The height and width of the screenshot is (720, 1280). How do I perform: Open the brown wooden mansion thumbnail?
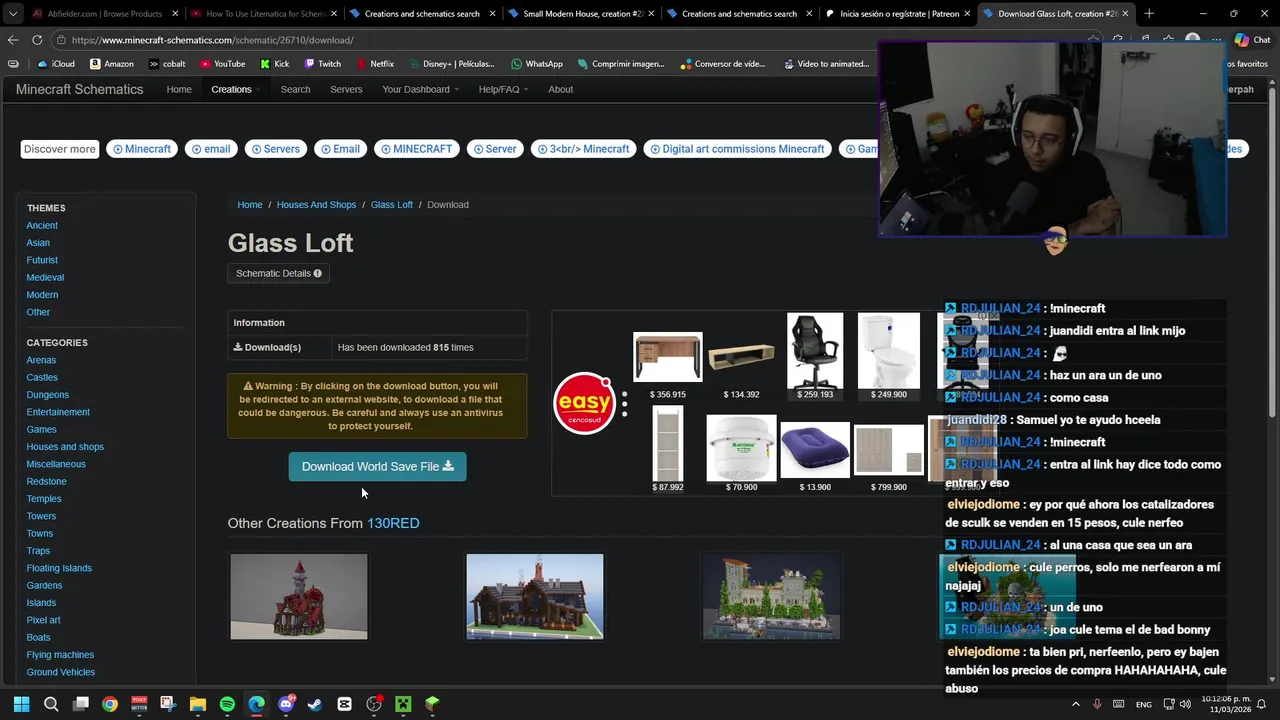click(x=535, y=596)
